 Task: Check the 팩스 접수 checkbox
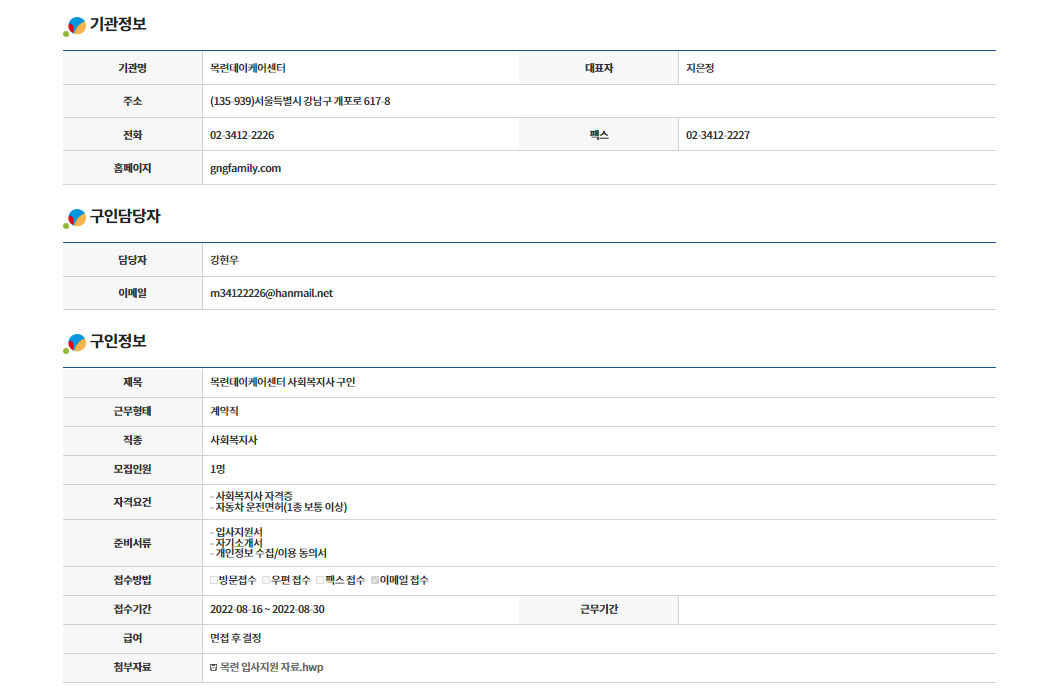[x=320, y=581]
